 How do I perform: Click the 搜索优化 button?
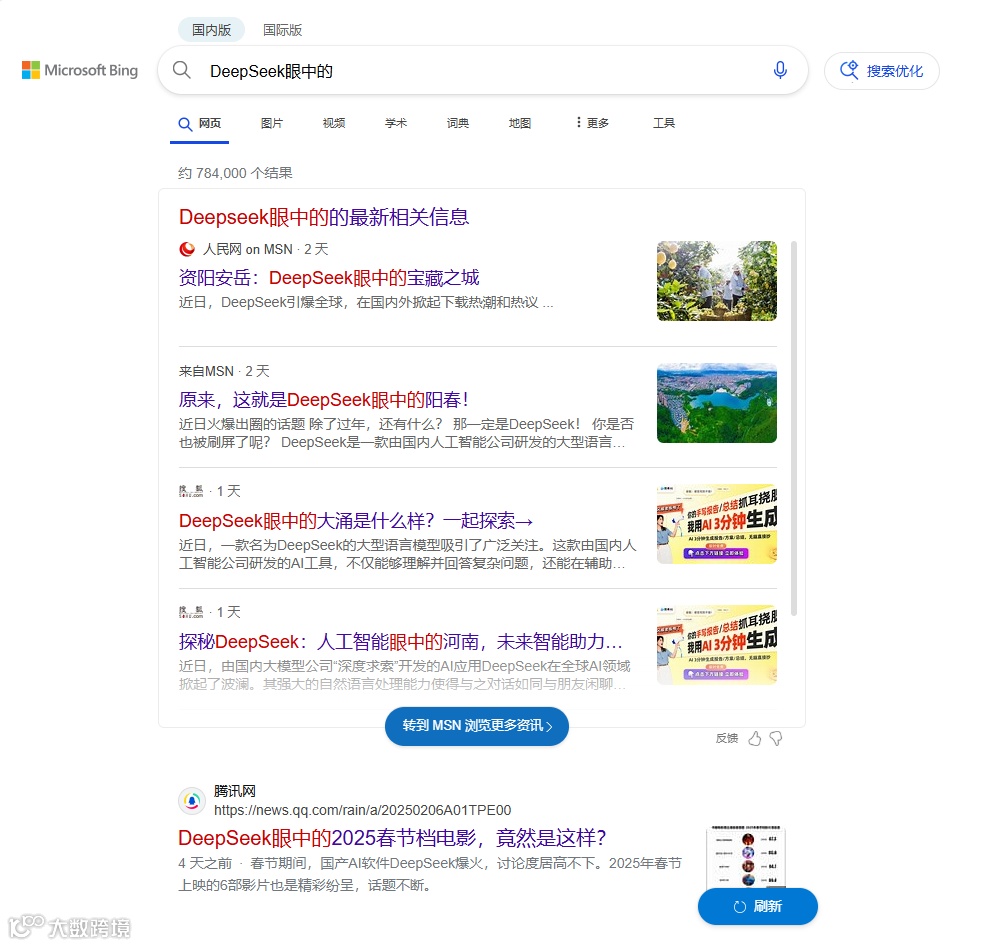tap(881, 71)
